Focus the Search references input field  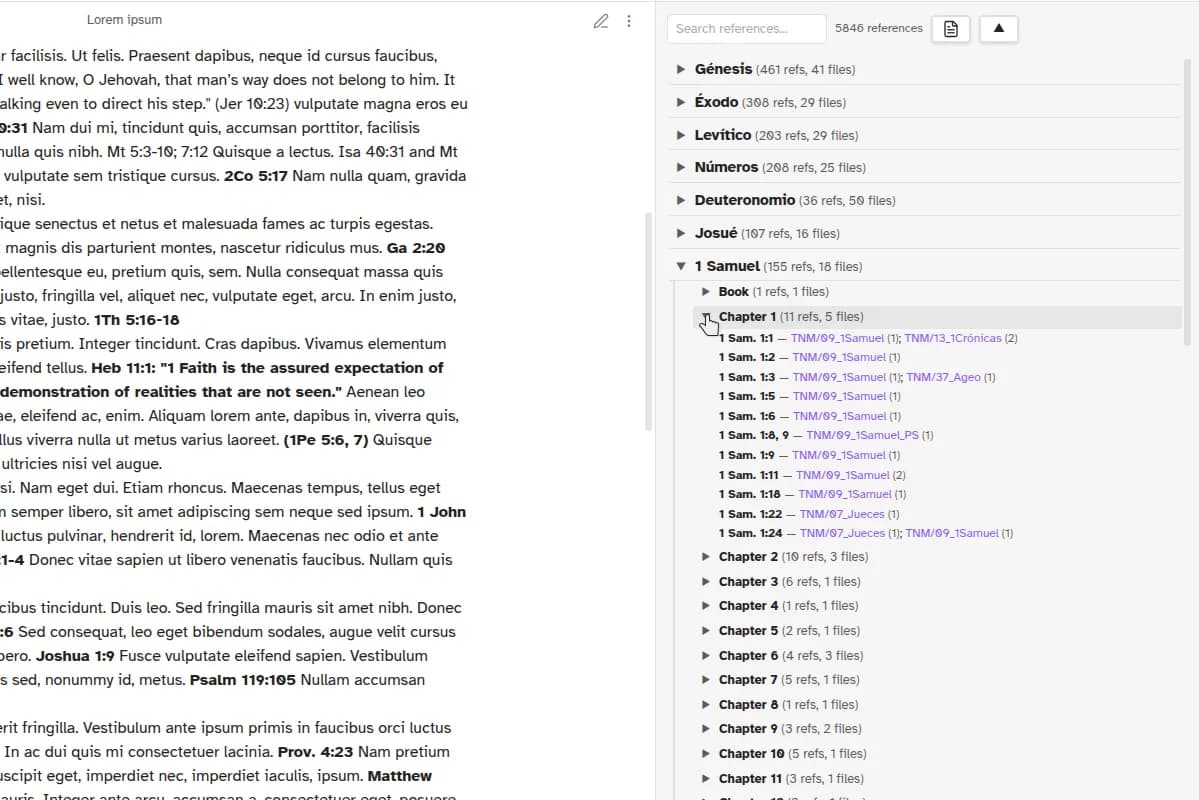click(746, 29)
